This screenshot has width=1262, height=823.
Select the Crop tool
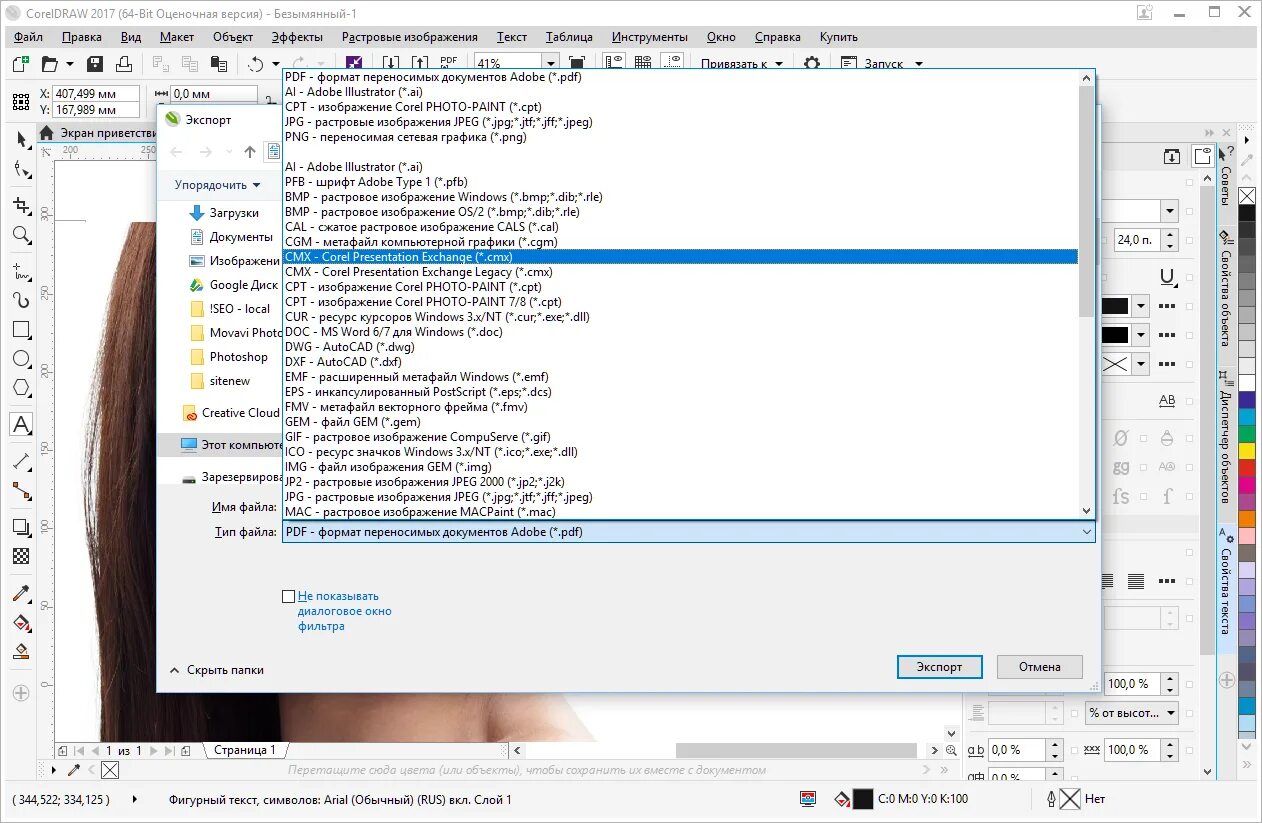[20, 205]
